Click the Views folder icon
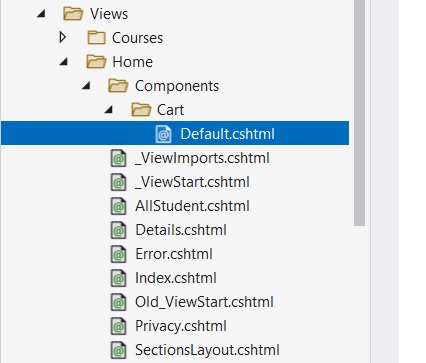The width and height of the screenshot is (426, 363). [x=73, y=14]
